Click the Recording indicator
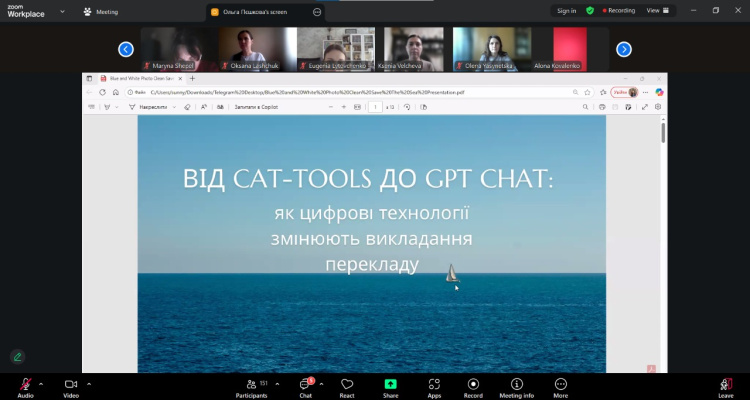Viewport: 750px width, 400px height. point(619,11)
